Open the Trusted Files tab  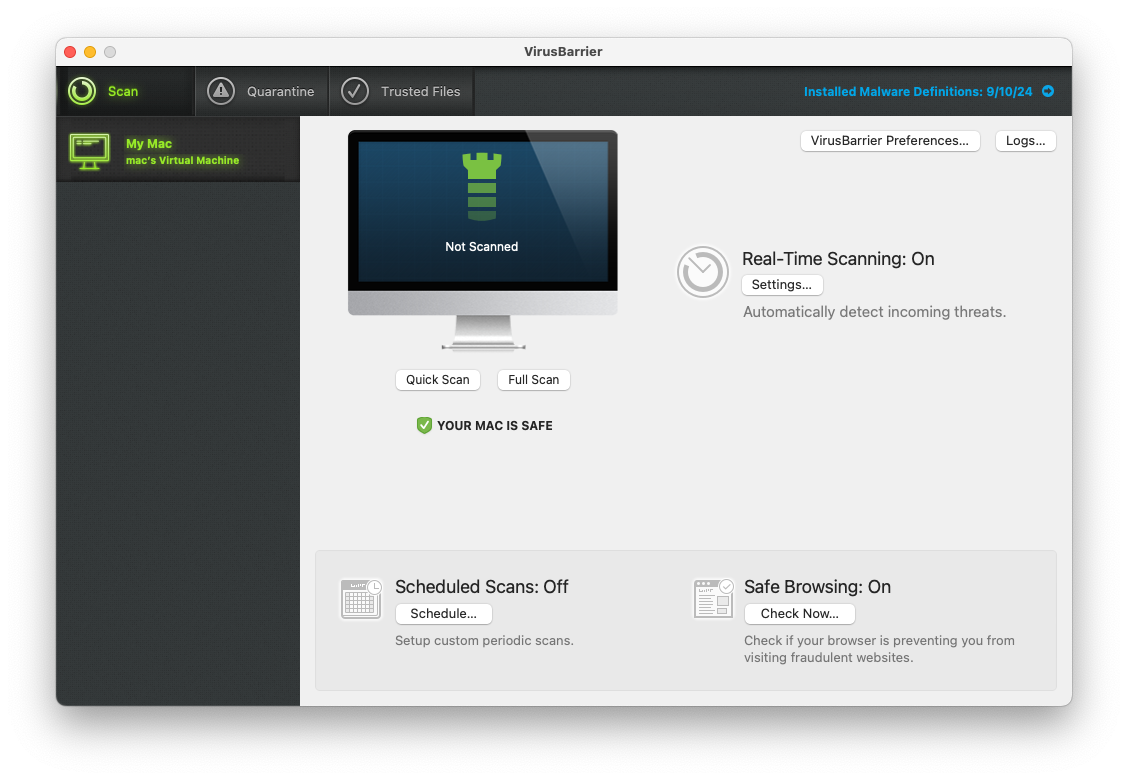(x=402, y=91)
